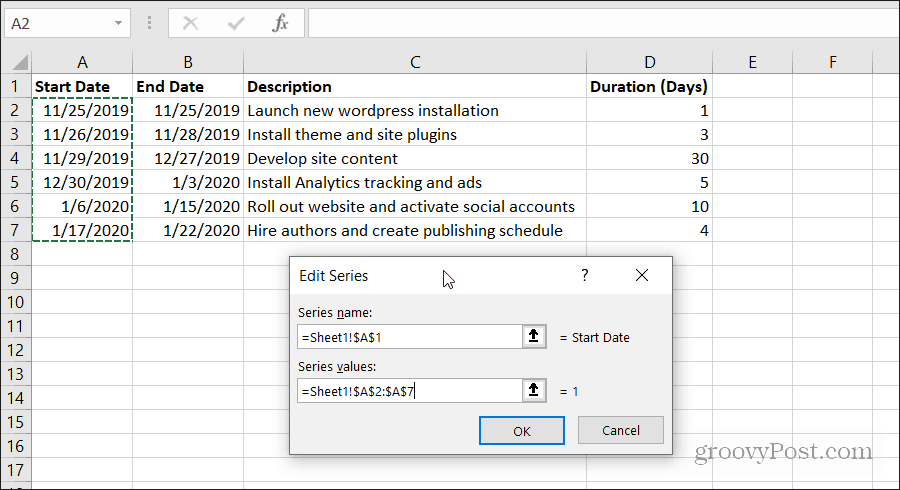
Task: Open Edit Series help question mark
Action: click(584, 275)
